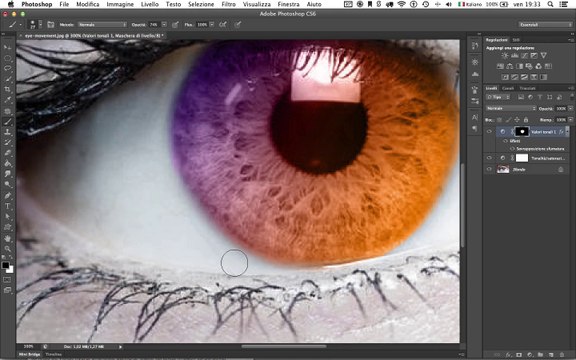The width and height of the screenshot is (576, 360).
Task: Select the Eraser tool
Action: pyautogui.click(x=7, y=153)
